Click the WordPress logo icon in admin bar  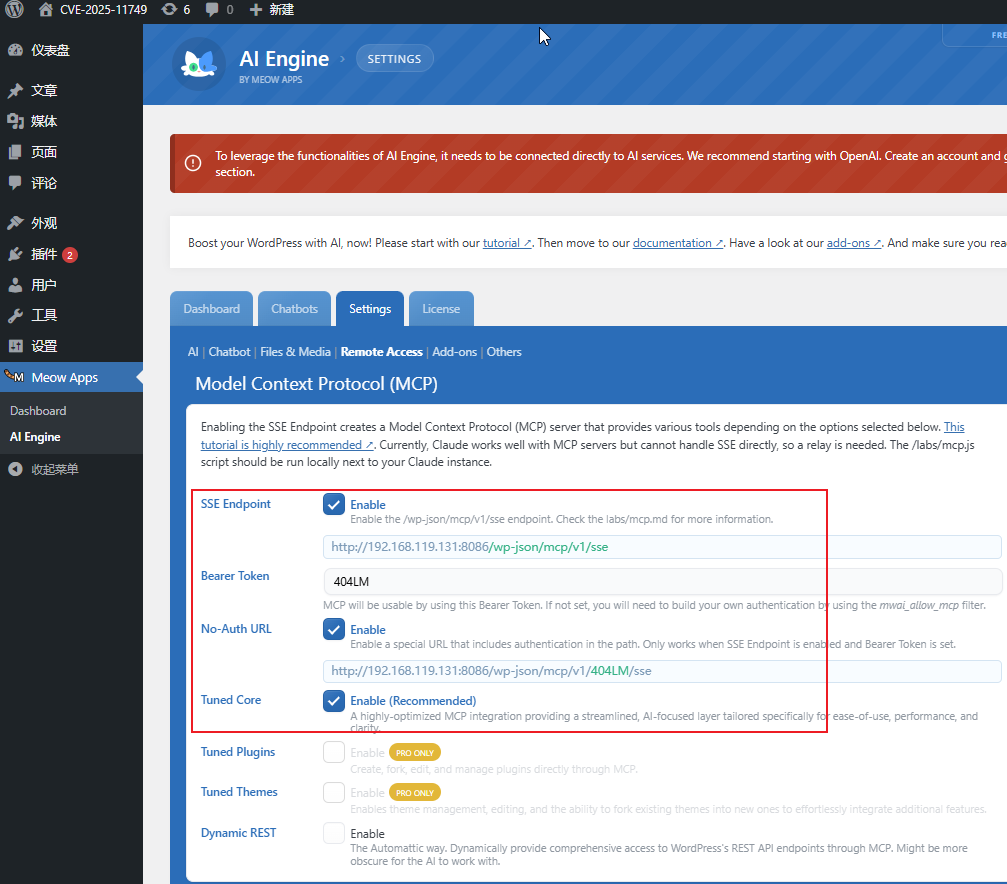pos(14,10)
